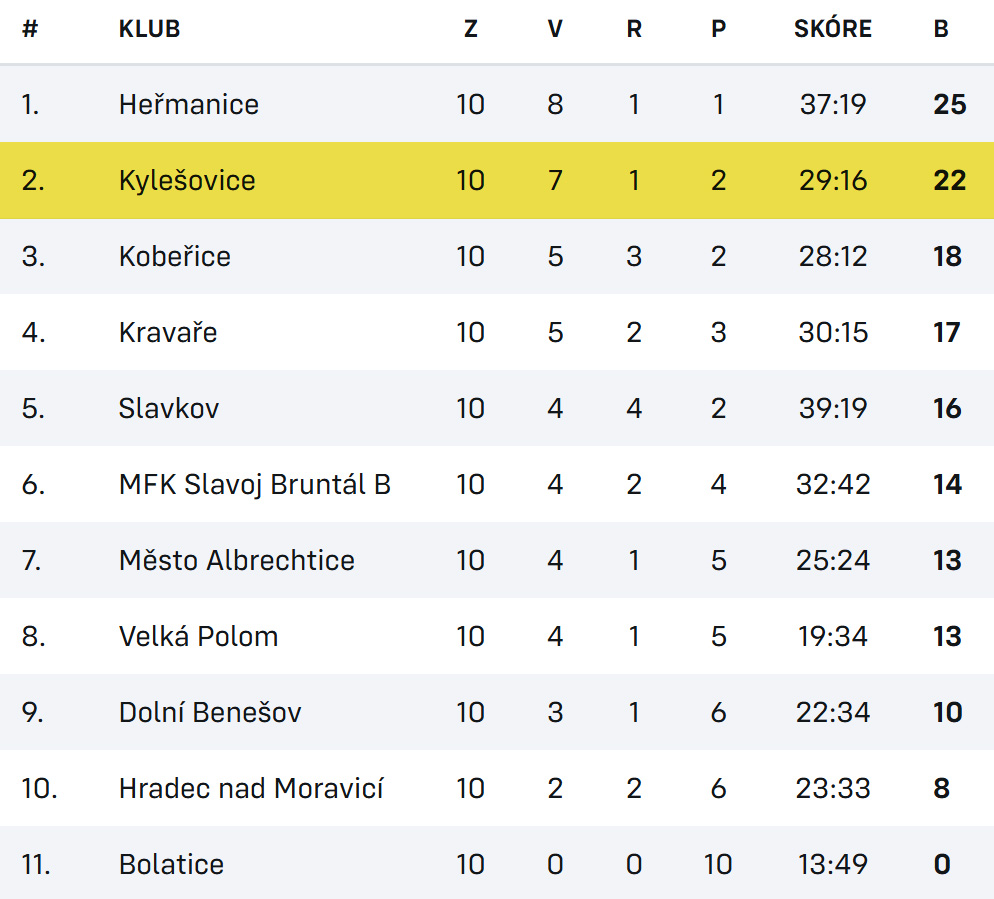The height and width of the screenshot is (899, 994).
Task: Click the Z matches column header
Action: point(470,29)
